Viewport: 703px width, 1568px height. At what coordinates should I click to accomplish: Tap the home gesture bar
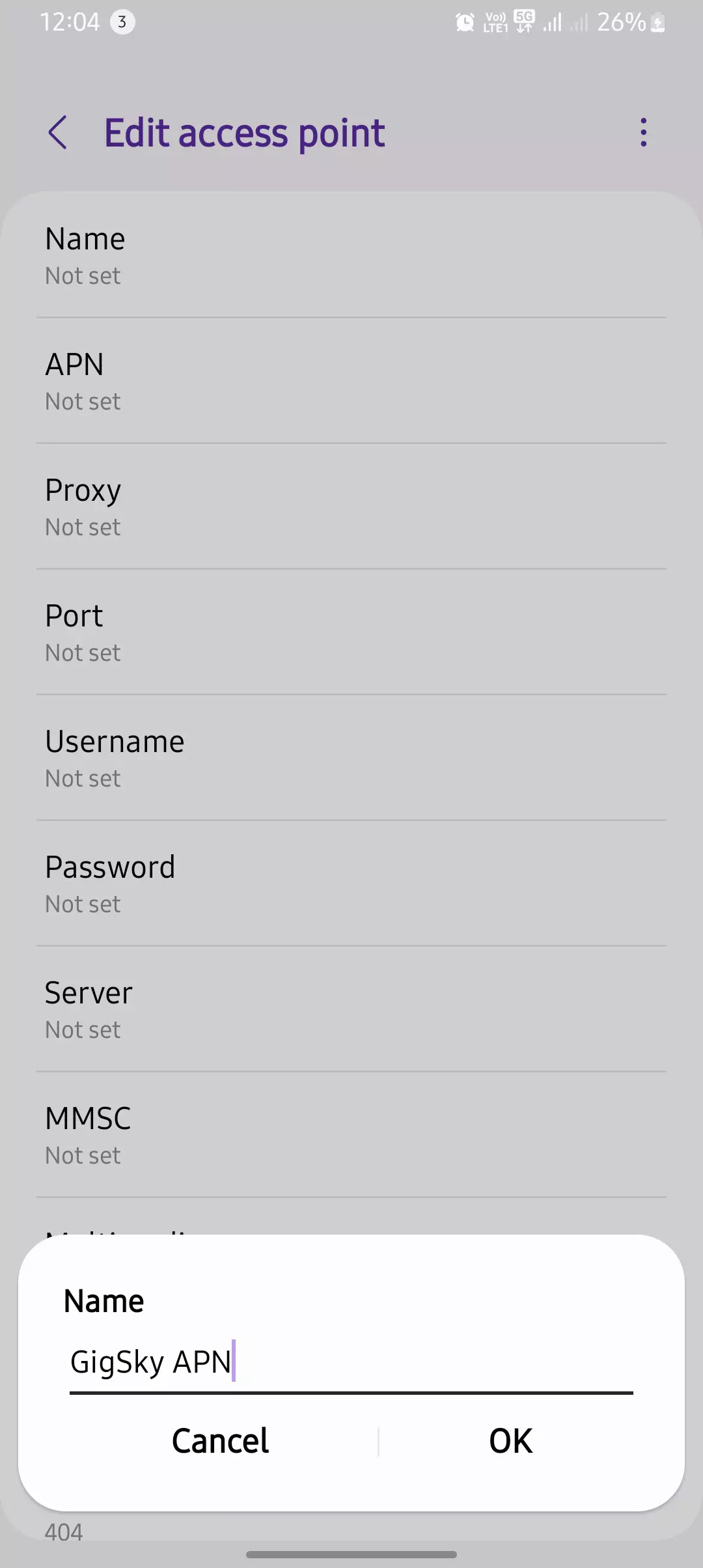click(x=351, y=1555)
